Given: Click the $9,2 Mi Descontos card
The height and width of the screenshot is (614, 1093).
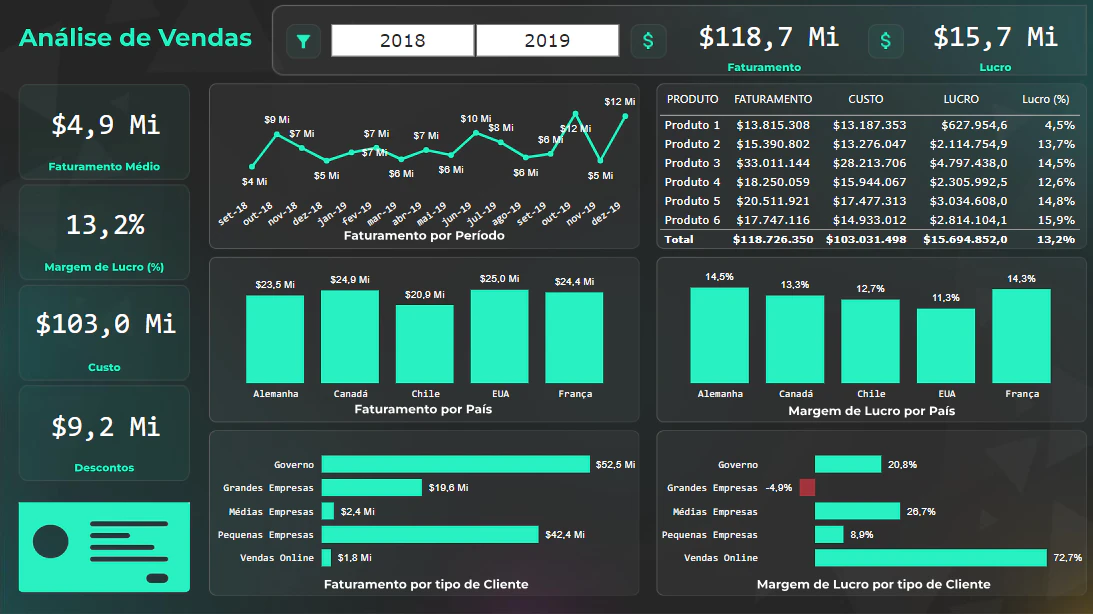Looking at the screenshot, I should [x=105, y=433].
